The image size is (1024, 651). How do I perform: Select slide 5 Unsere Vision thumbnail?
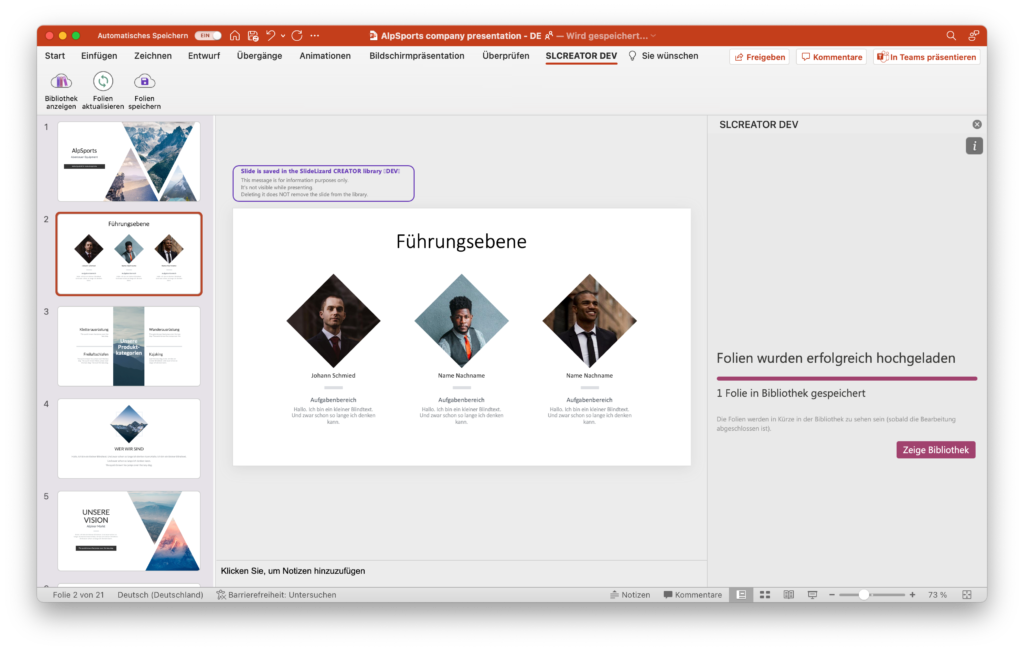tap(129, 531)
